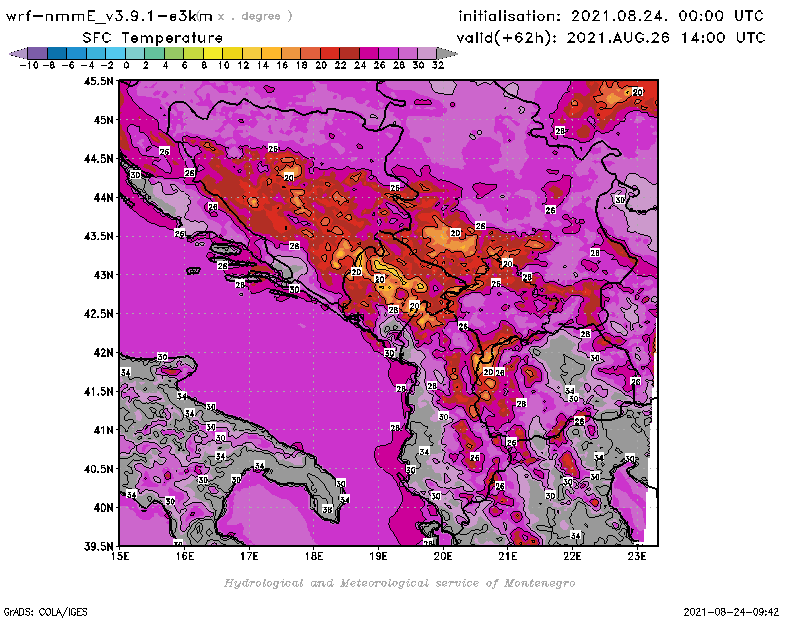This screenshot has width=800, height=618.
Task: Click the 22E longitude axis label
Action: coord(572,556)
